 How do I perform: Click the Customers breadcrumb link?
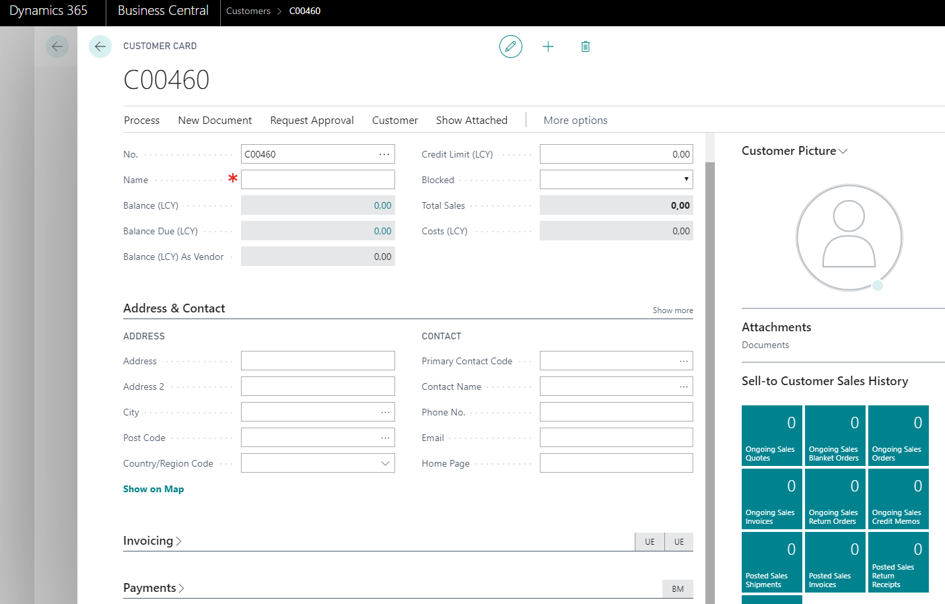tap(248, 11)
